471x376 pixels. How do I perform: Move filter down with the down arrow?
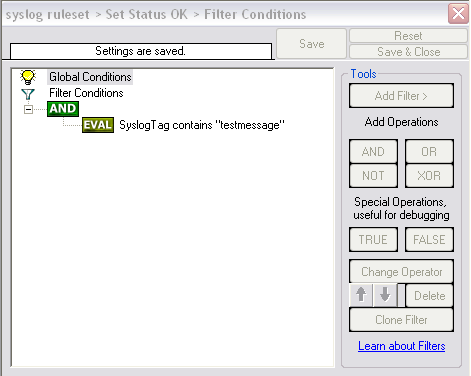pos(385,295)
